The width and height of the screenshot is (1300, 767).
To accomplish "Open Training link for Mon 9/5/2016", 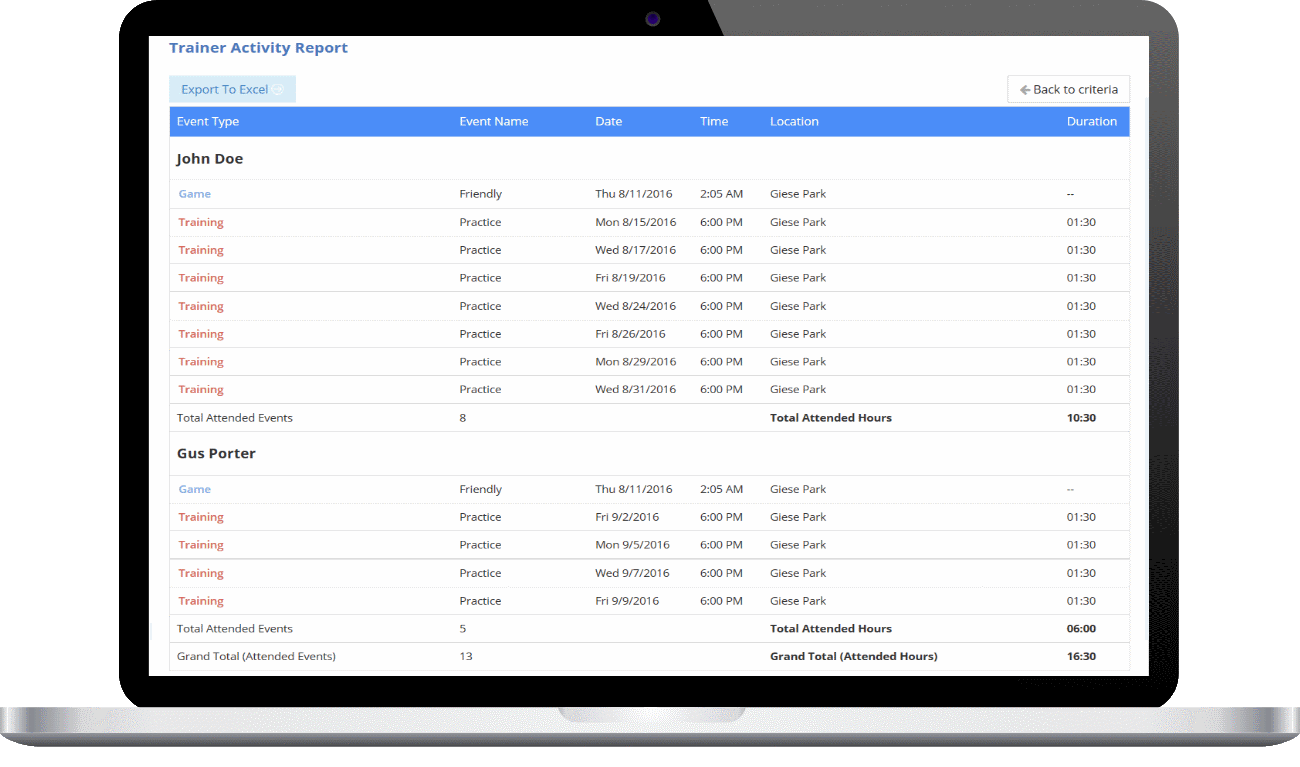I will (201, 545).
